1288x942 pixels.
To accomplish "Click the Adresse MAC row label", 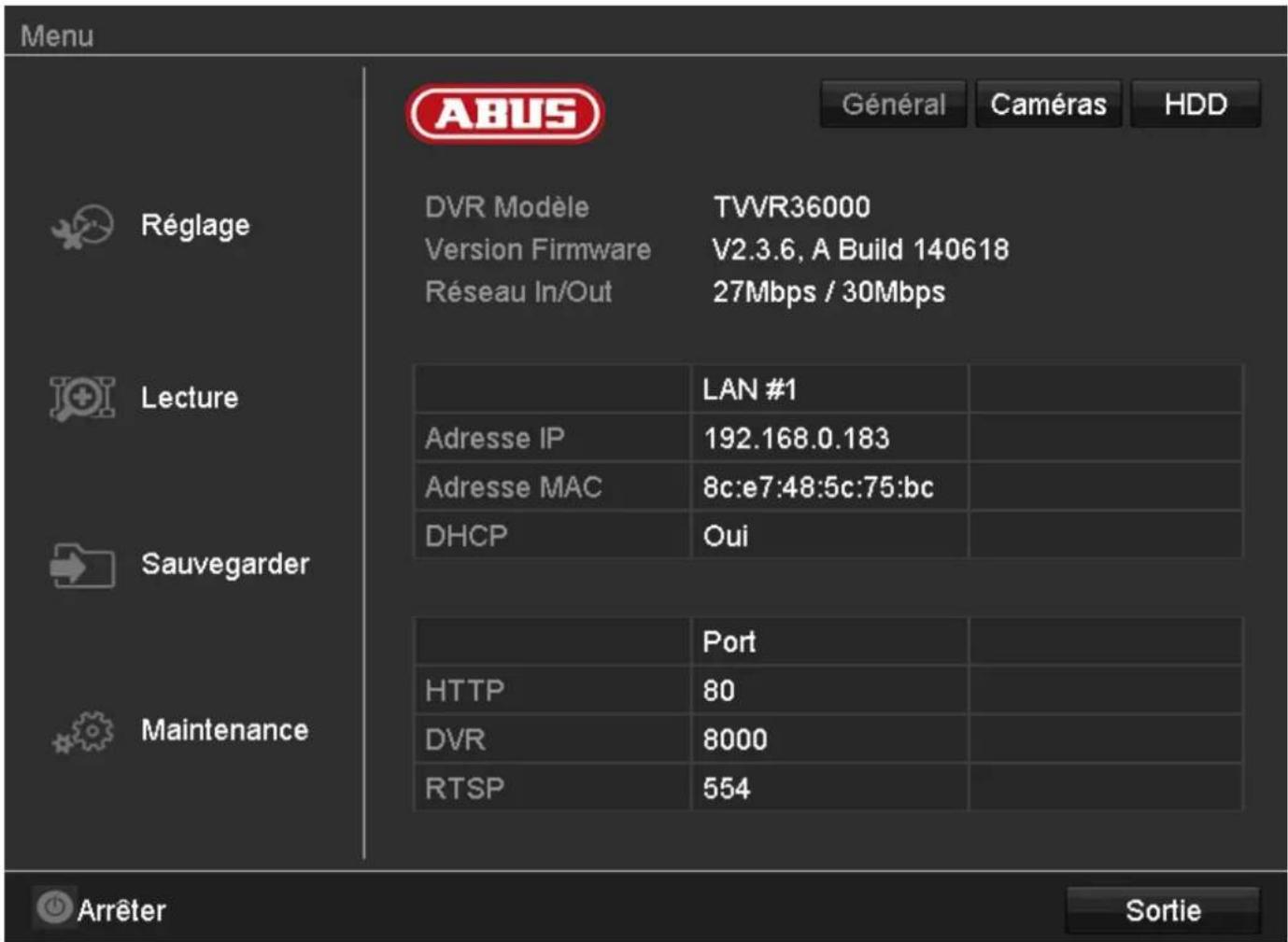I will (x=514, y=487).
